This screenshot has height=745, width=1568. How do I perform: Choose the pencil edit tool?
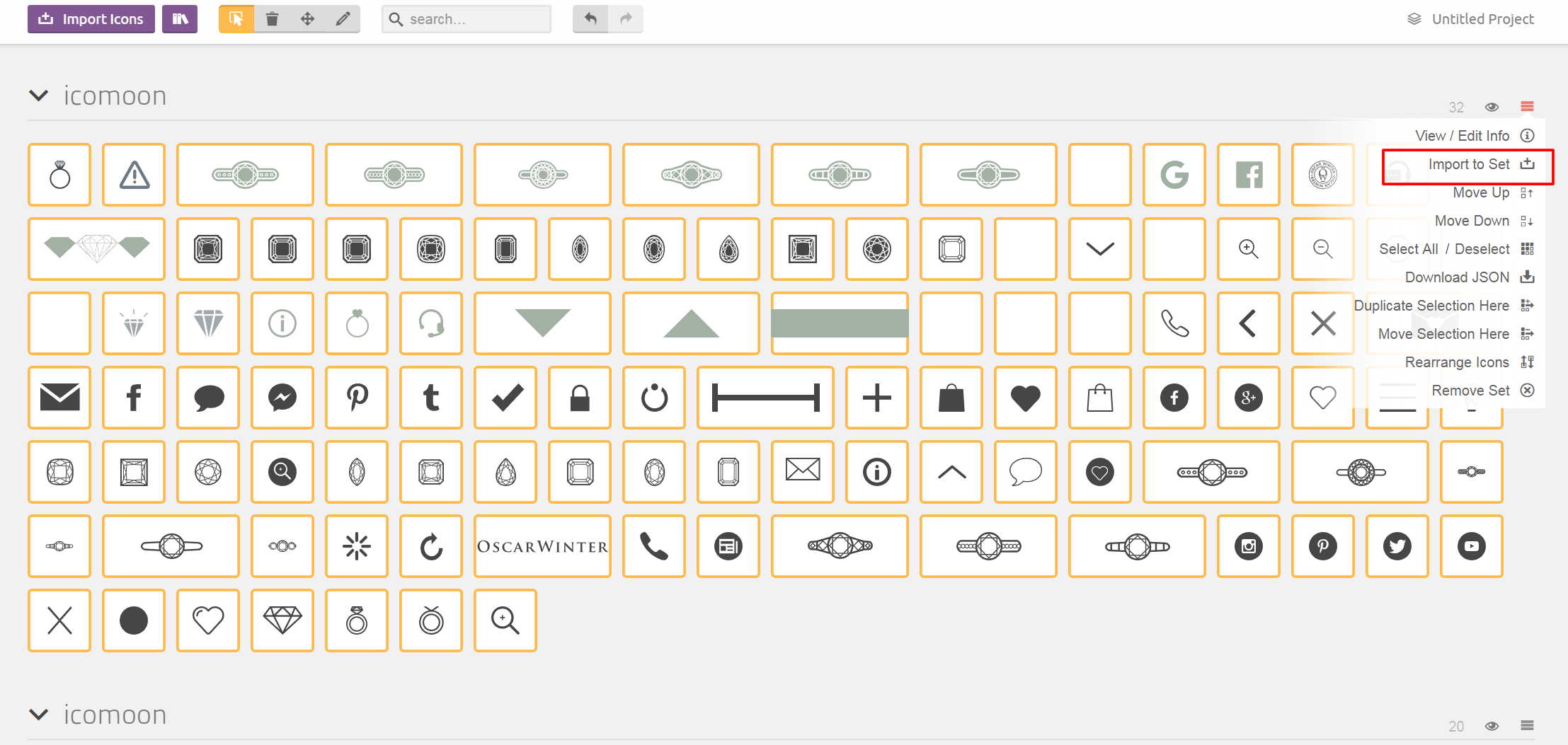point(343,19)
